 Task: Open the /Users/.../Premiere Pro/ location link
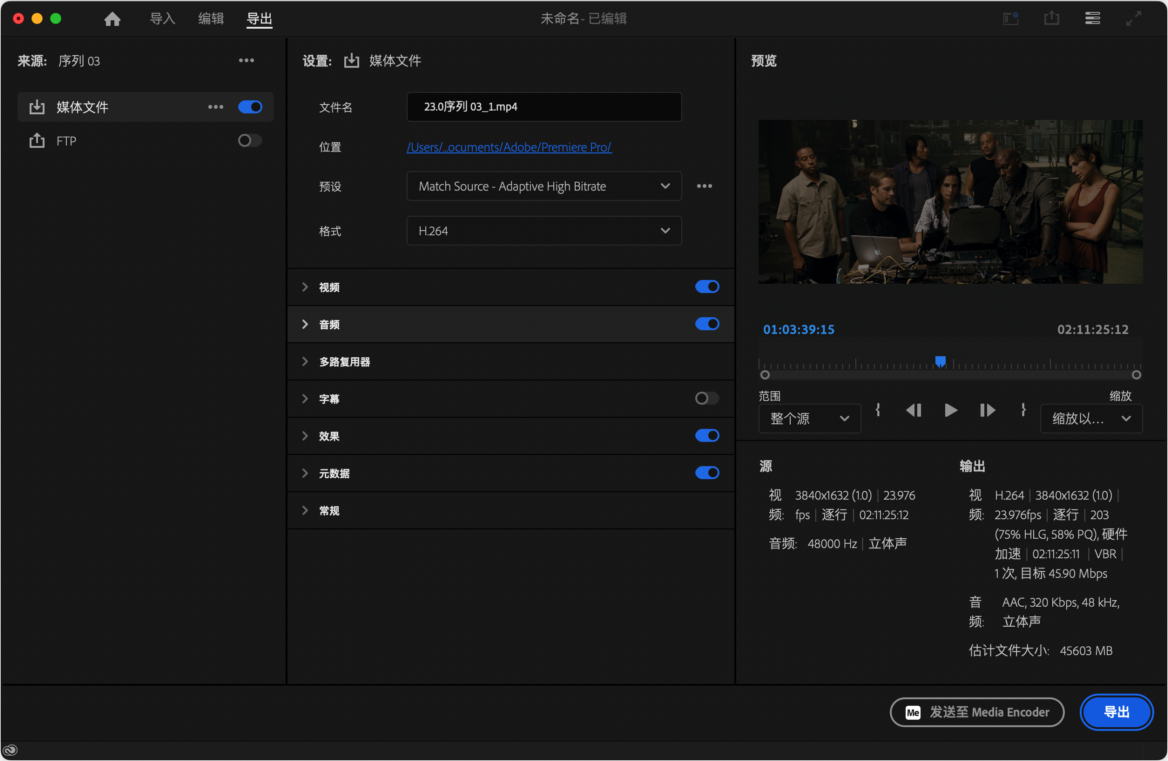coord(510,147)
